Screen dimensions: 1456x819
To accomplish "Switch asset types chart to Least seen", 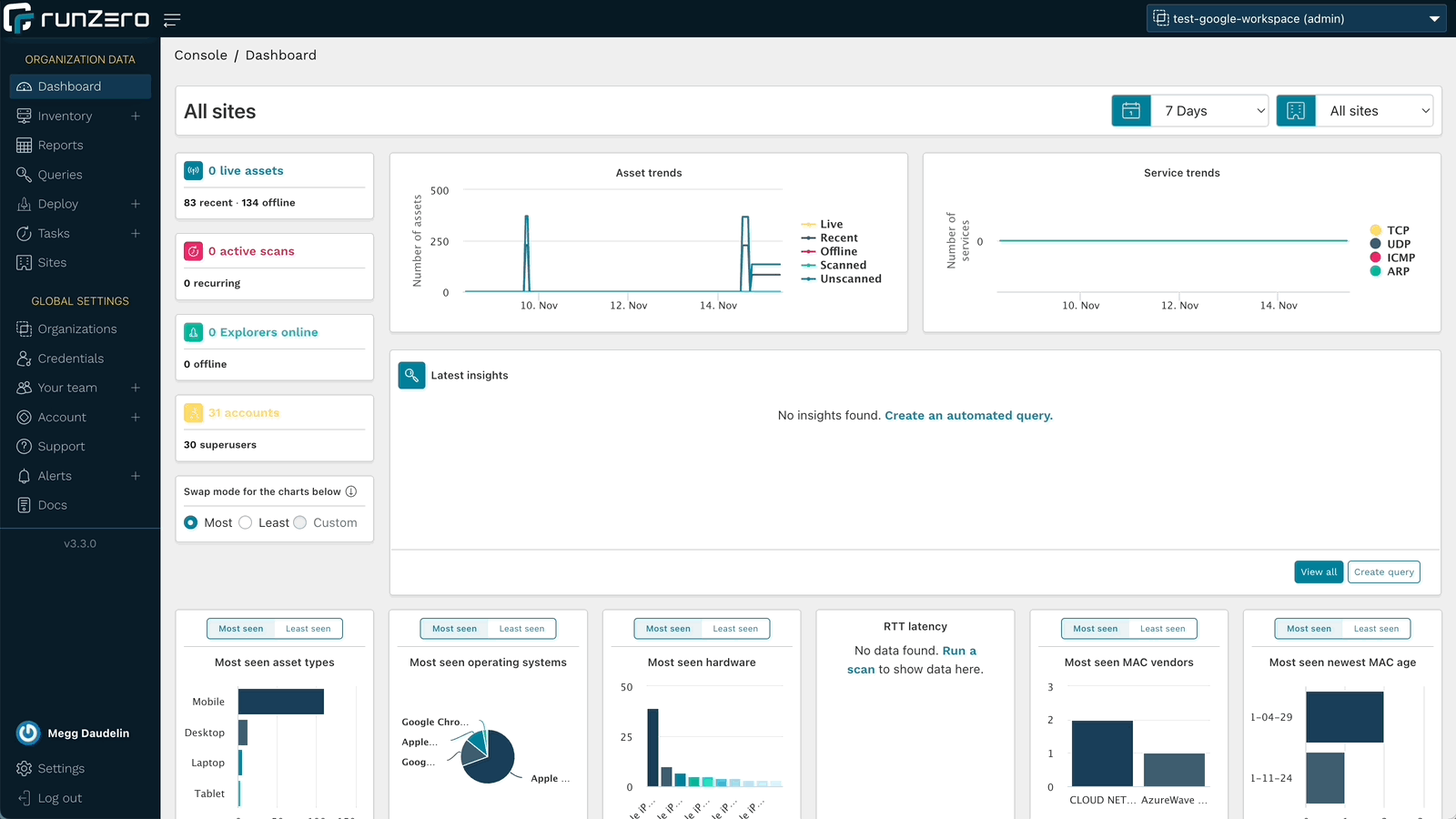I will [308, 629].
